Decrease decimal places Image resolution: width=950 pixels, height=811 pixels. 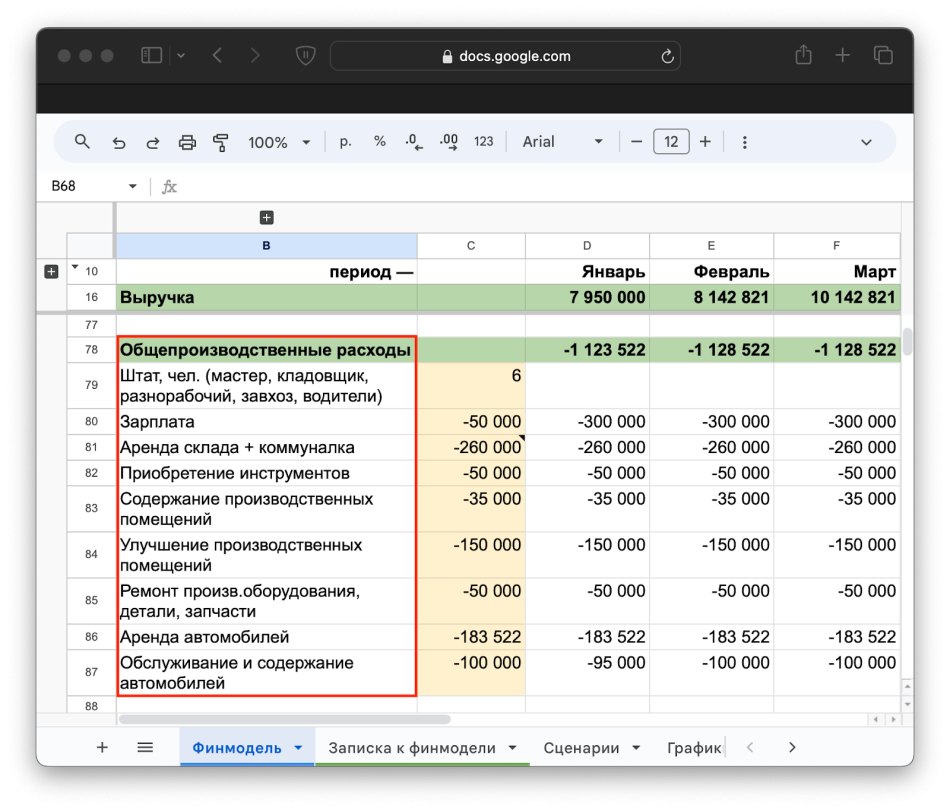[414, 142]
